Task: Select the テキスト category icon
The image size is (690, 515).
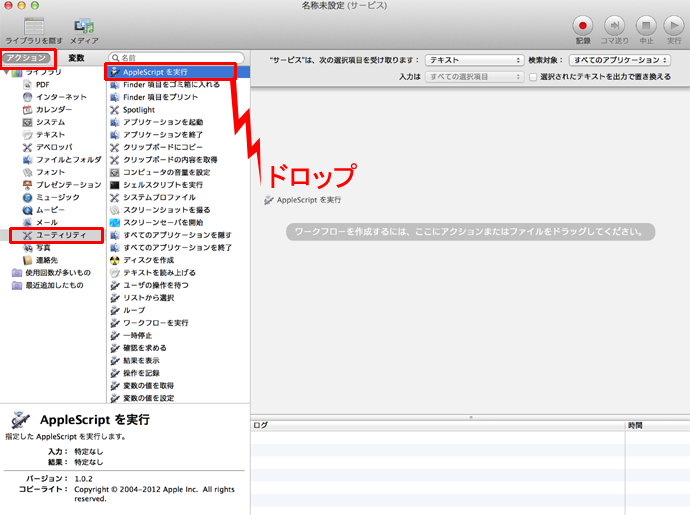Action: tap(27, 135)
